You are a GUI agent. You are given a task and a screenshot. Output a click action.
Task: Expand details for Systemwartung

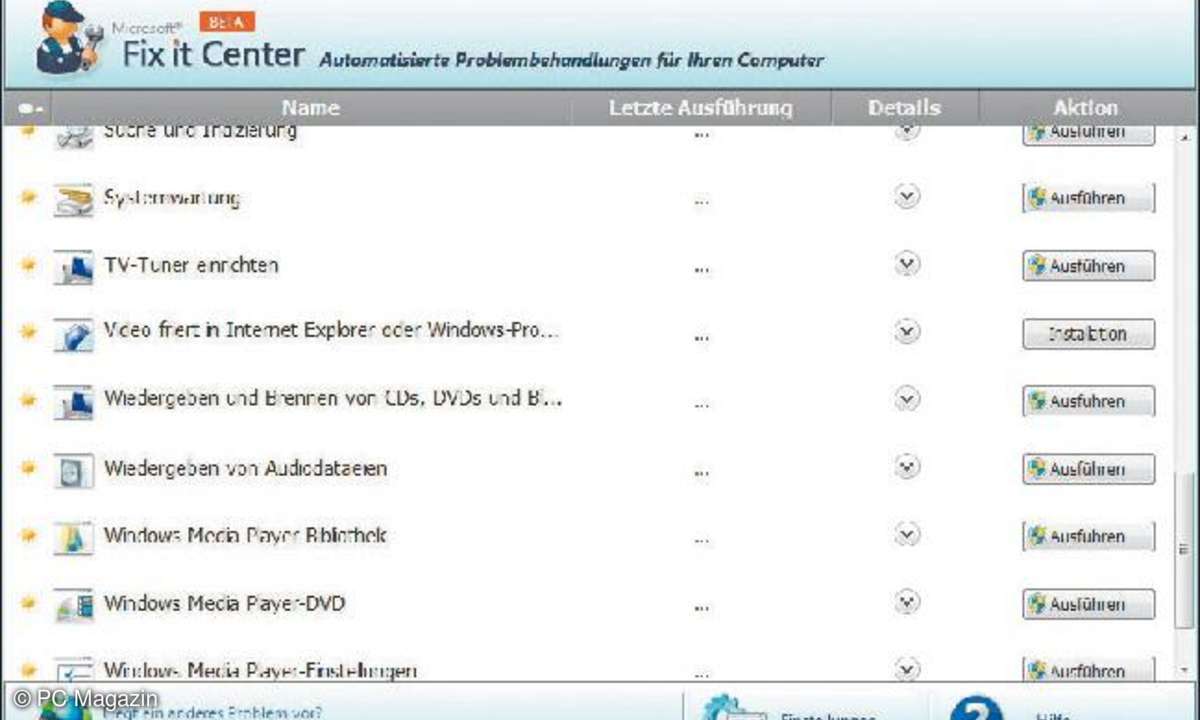(907, 197)
